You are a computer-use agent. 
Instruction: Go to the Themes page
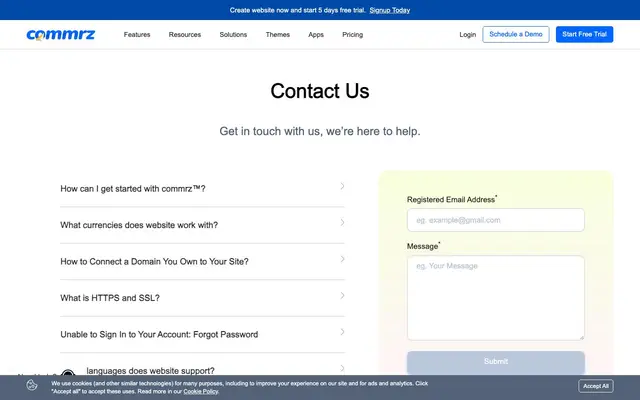click(x=278, y=35)
